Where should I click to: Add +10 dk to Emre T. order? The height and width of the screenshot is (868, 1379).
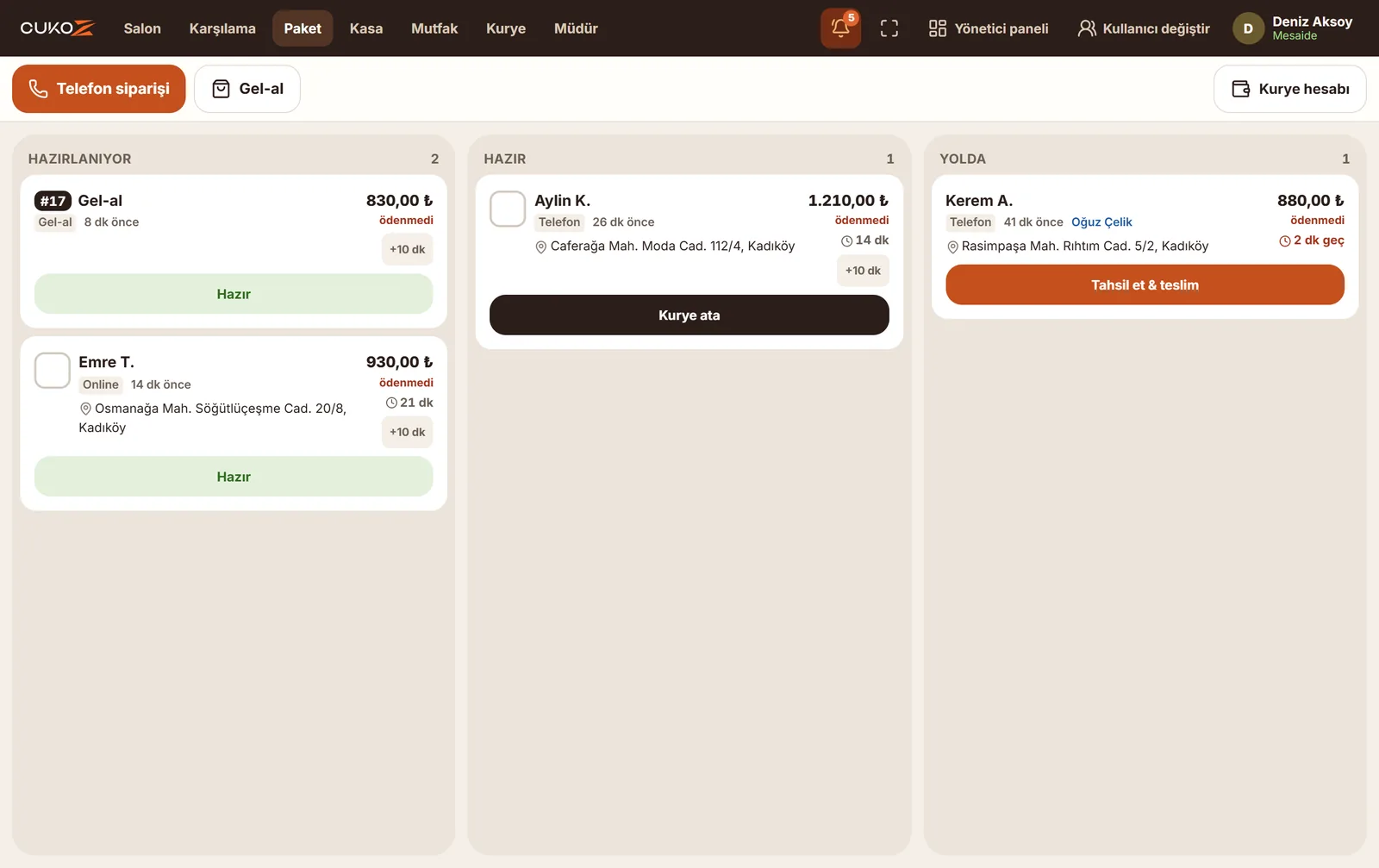(407, 432)
